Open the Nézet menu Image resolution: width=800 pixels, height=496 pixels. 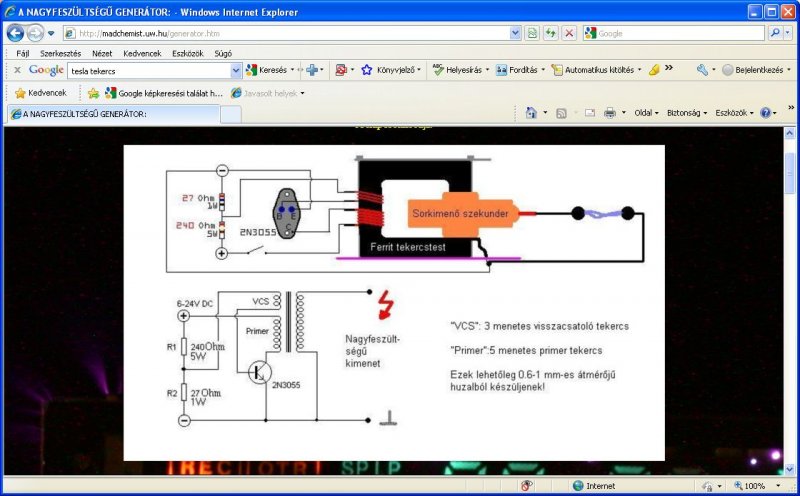(102, 53)
